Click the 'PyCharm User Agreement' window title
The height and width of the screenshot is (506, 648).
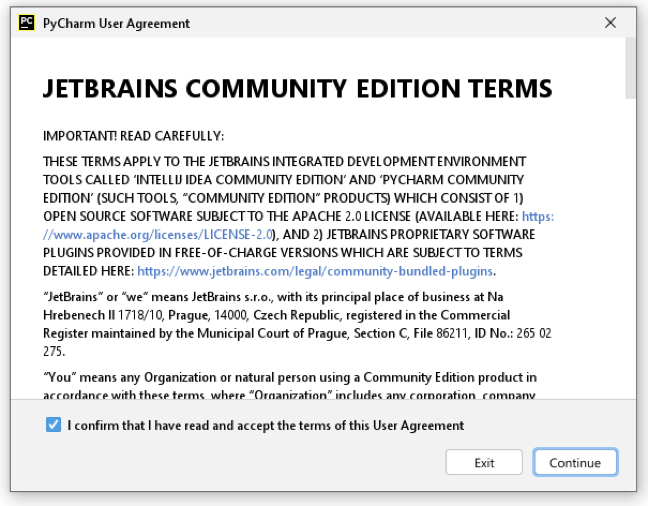pos(116,24)
